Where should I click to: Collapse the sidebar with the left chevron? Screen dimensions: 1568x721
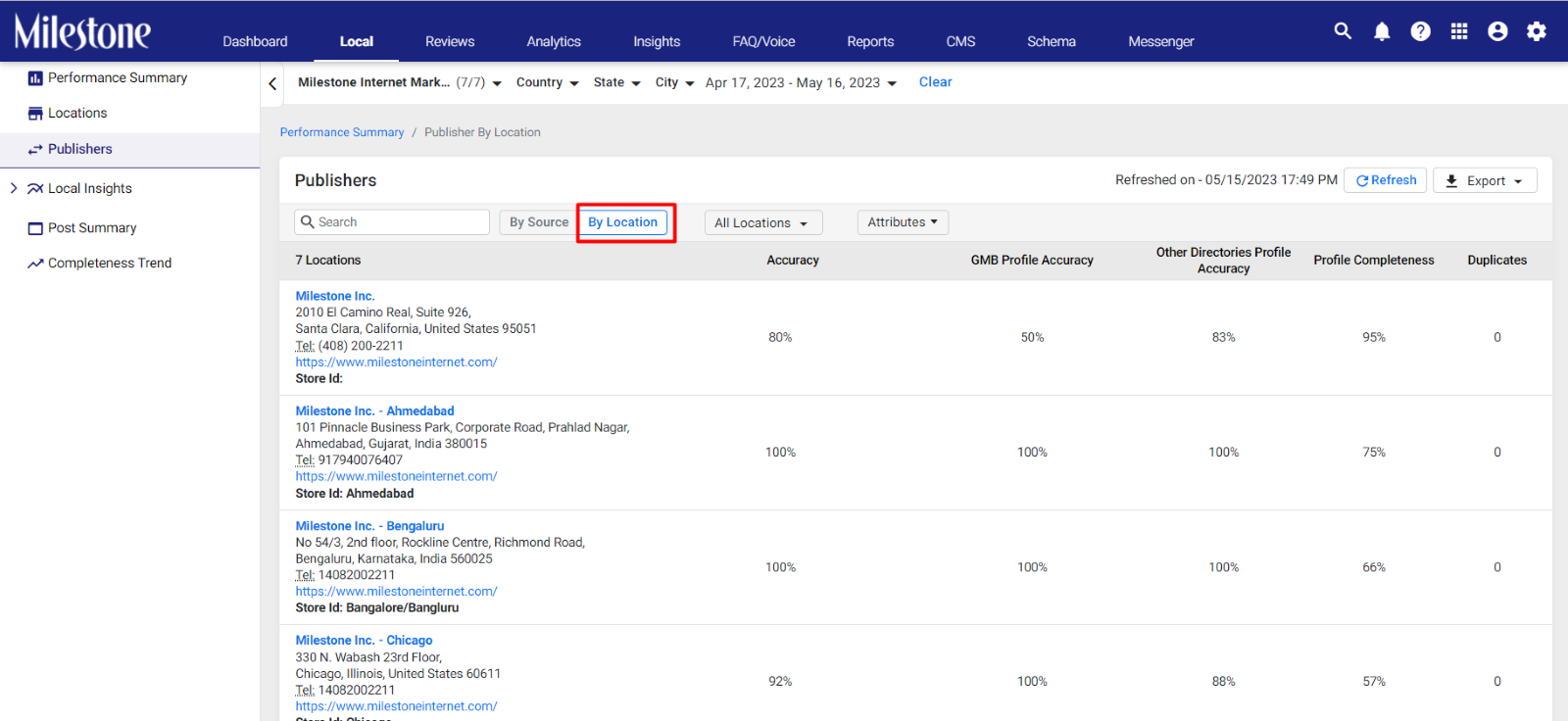(x=272, y=84)
